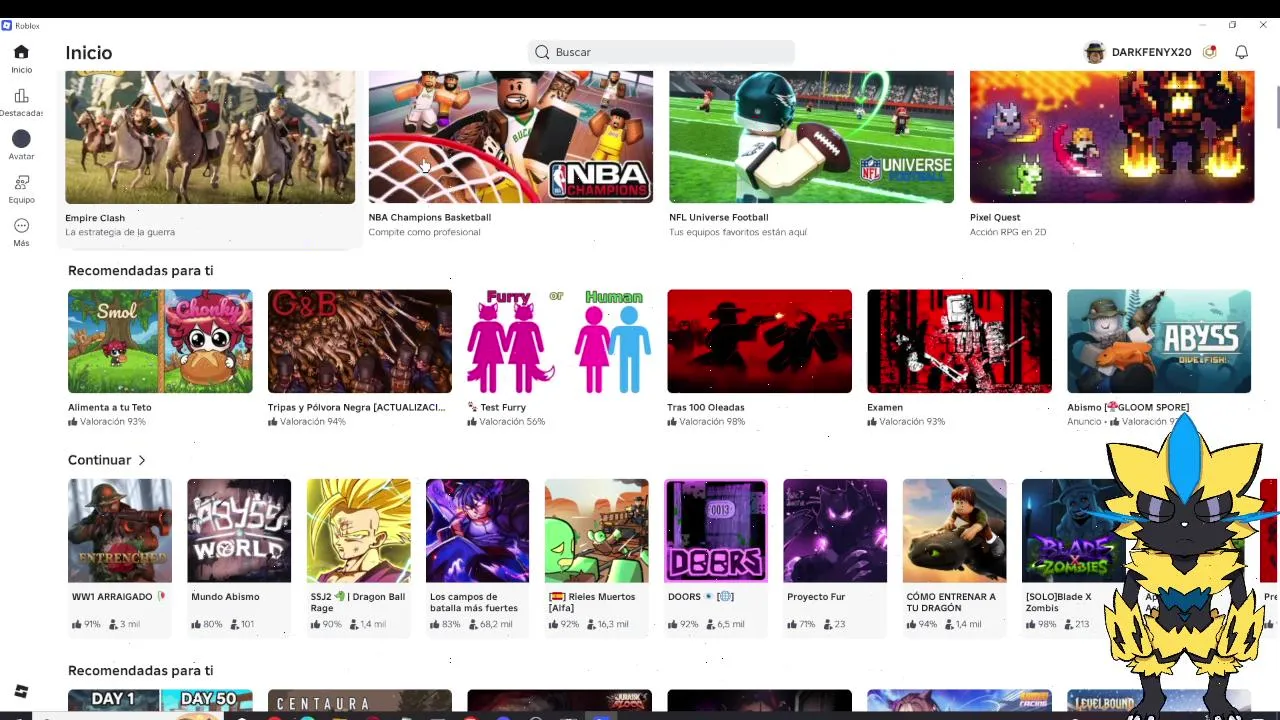Click the NBA Champions Basketball title text

[x=430, y=217]
